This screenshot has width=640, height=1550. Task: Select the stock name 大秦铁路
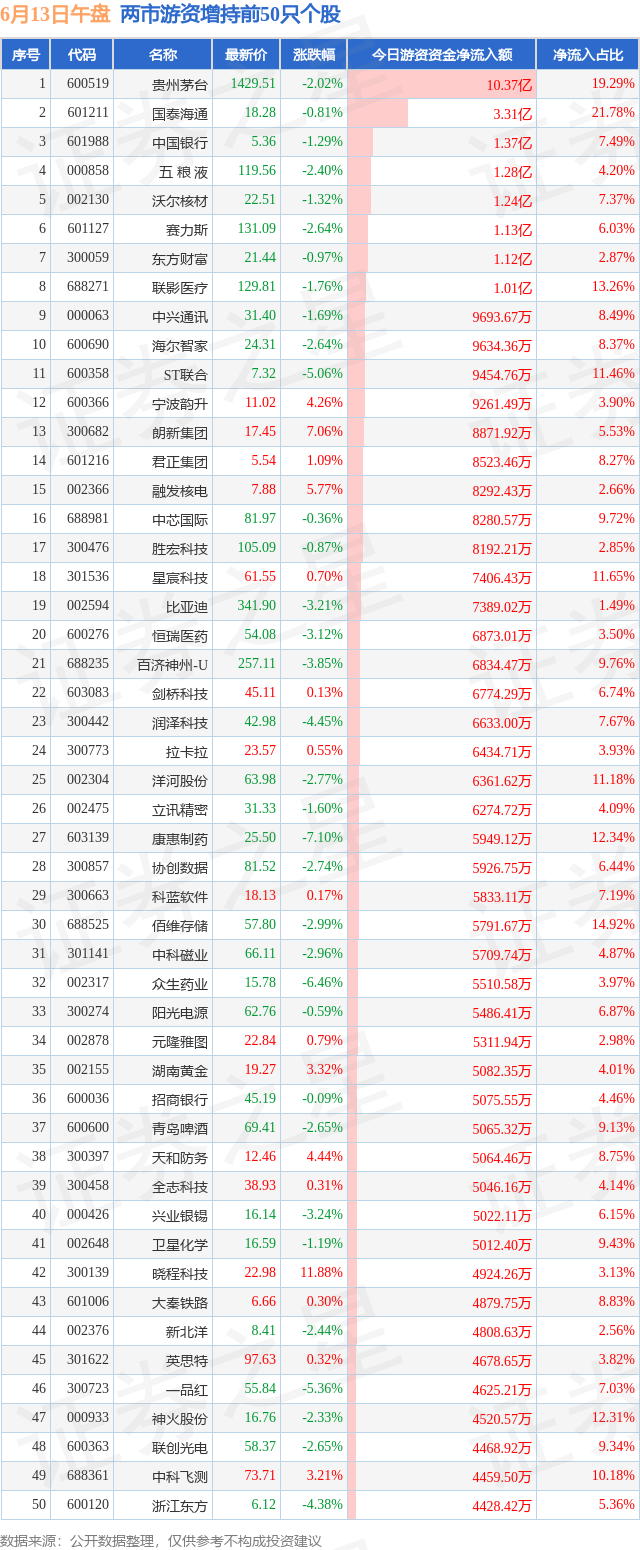(180, 1302)
